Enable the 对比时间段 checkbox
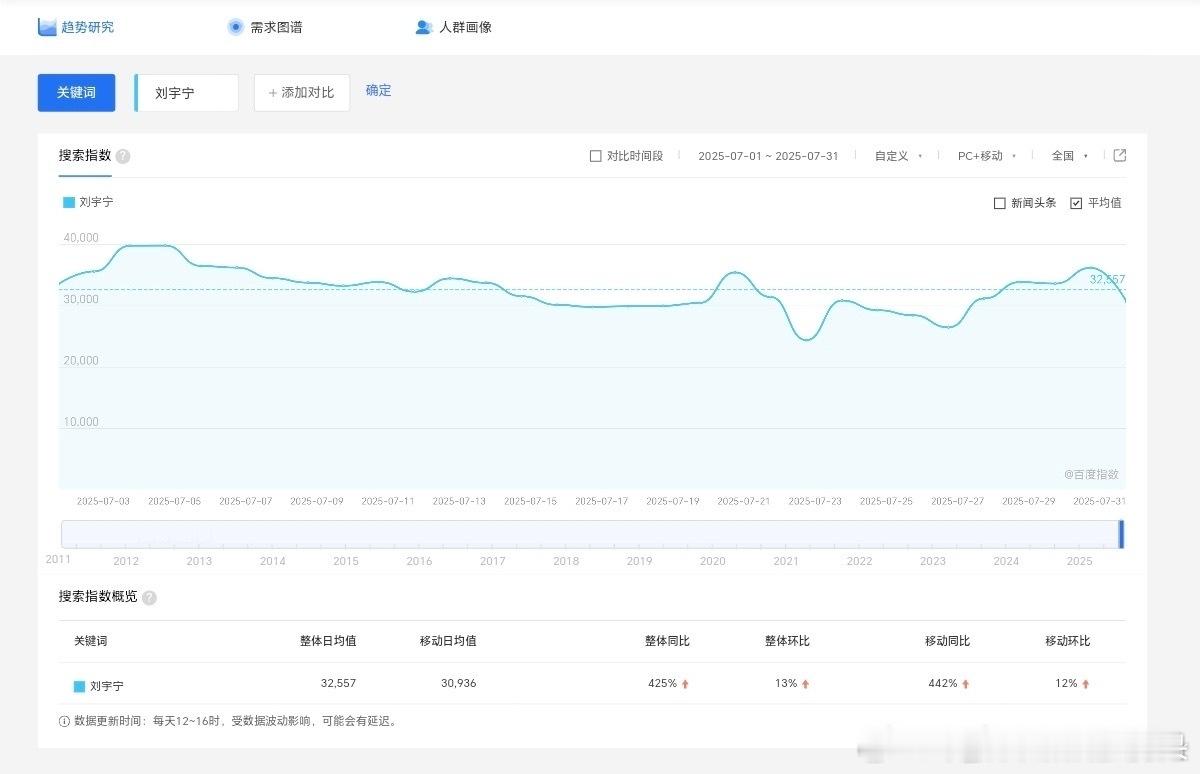Screen dimensions: 1200x774 pyautogui.click(x=596, y=156)
